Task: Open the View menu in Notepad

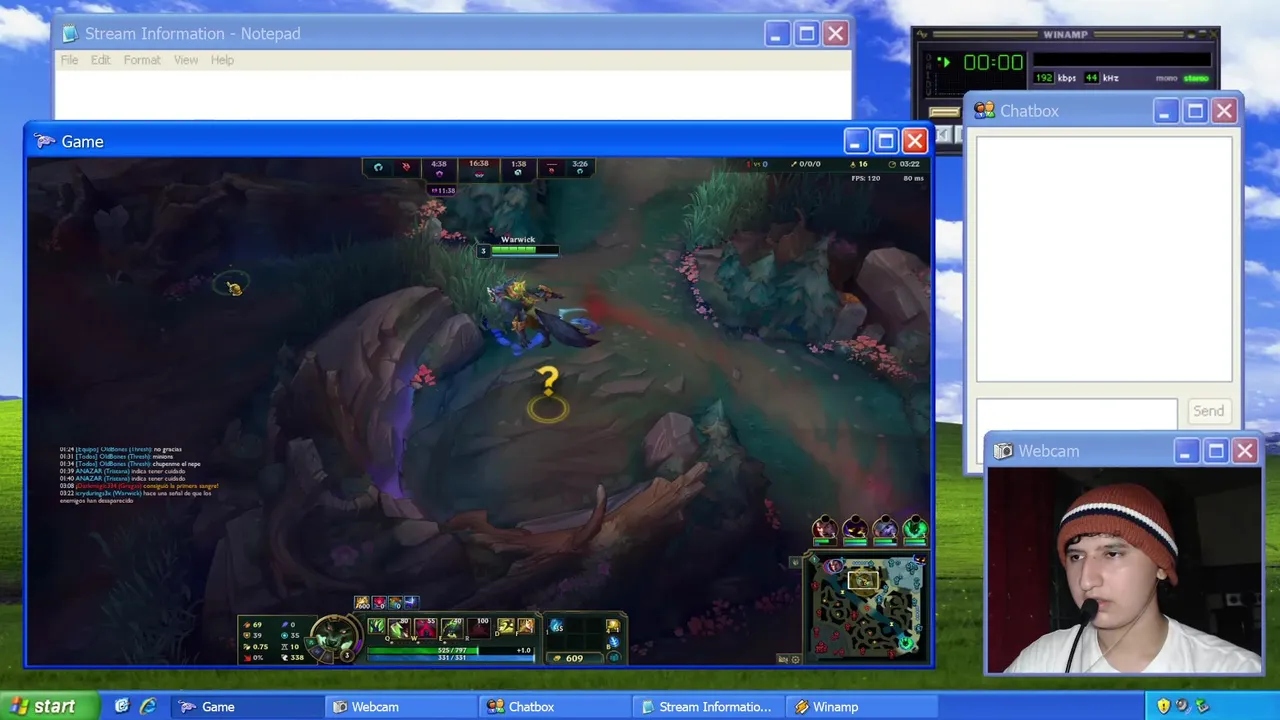Action: tap(186, 60)
